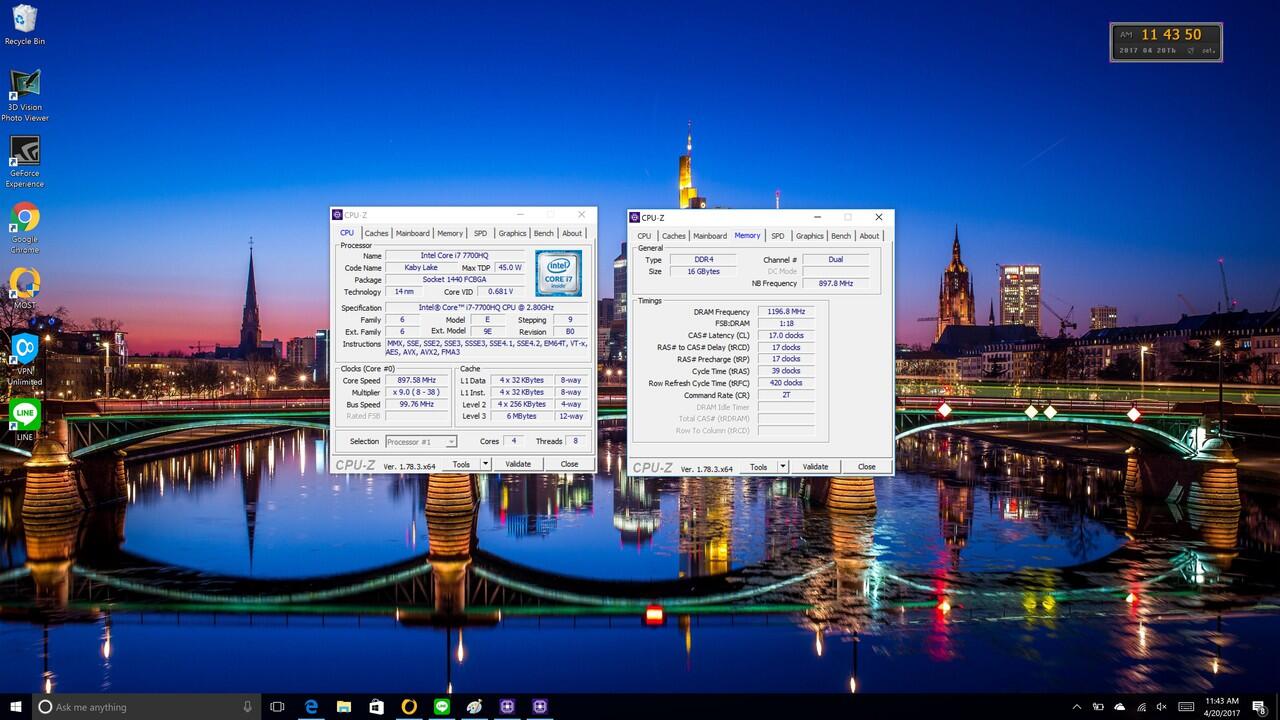This screenshot has height=720, width=1280.
Task: Expand Tools dropdown arrow in CPU-tab window
Action: pos(485,464)
